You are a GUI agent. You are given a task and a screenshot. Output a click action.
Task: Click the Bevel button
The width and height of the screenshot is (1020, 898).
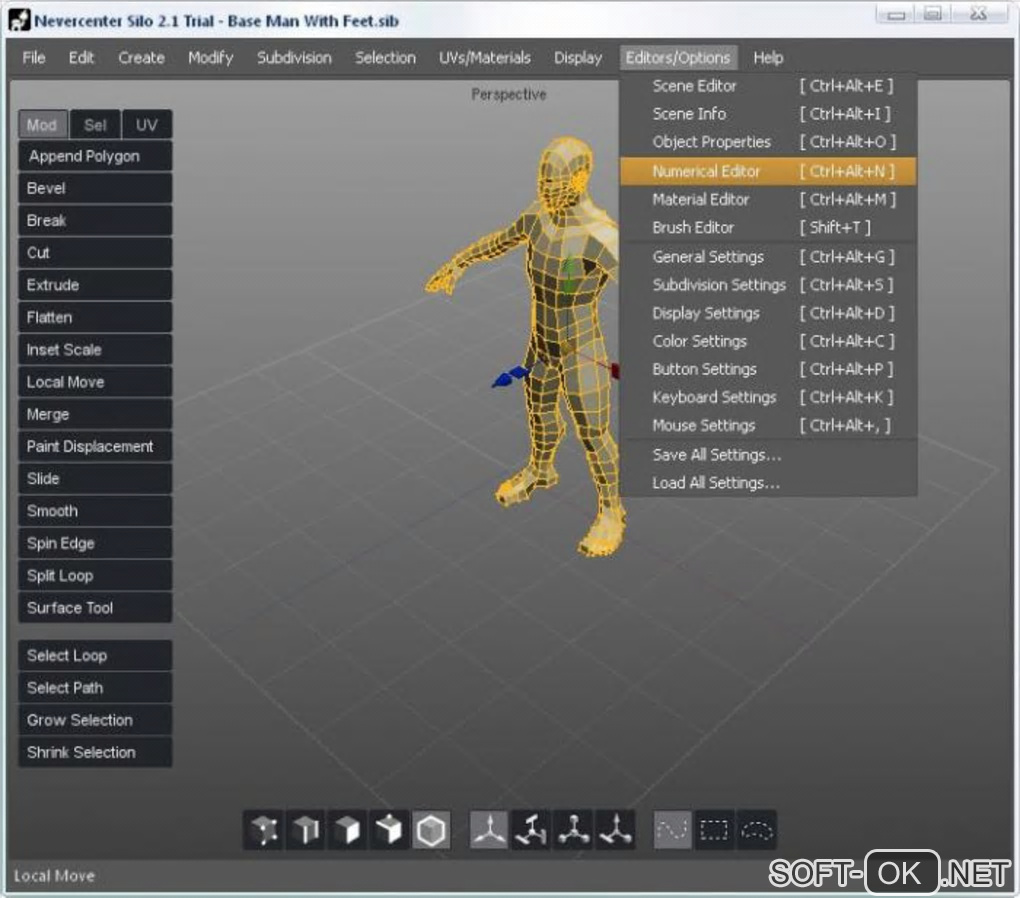tap(95, 189)
